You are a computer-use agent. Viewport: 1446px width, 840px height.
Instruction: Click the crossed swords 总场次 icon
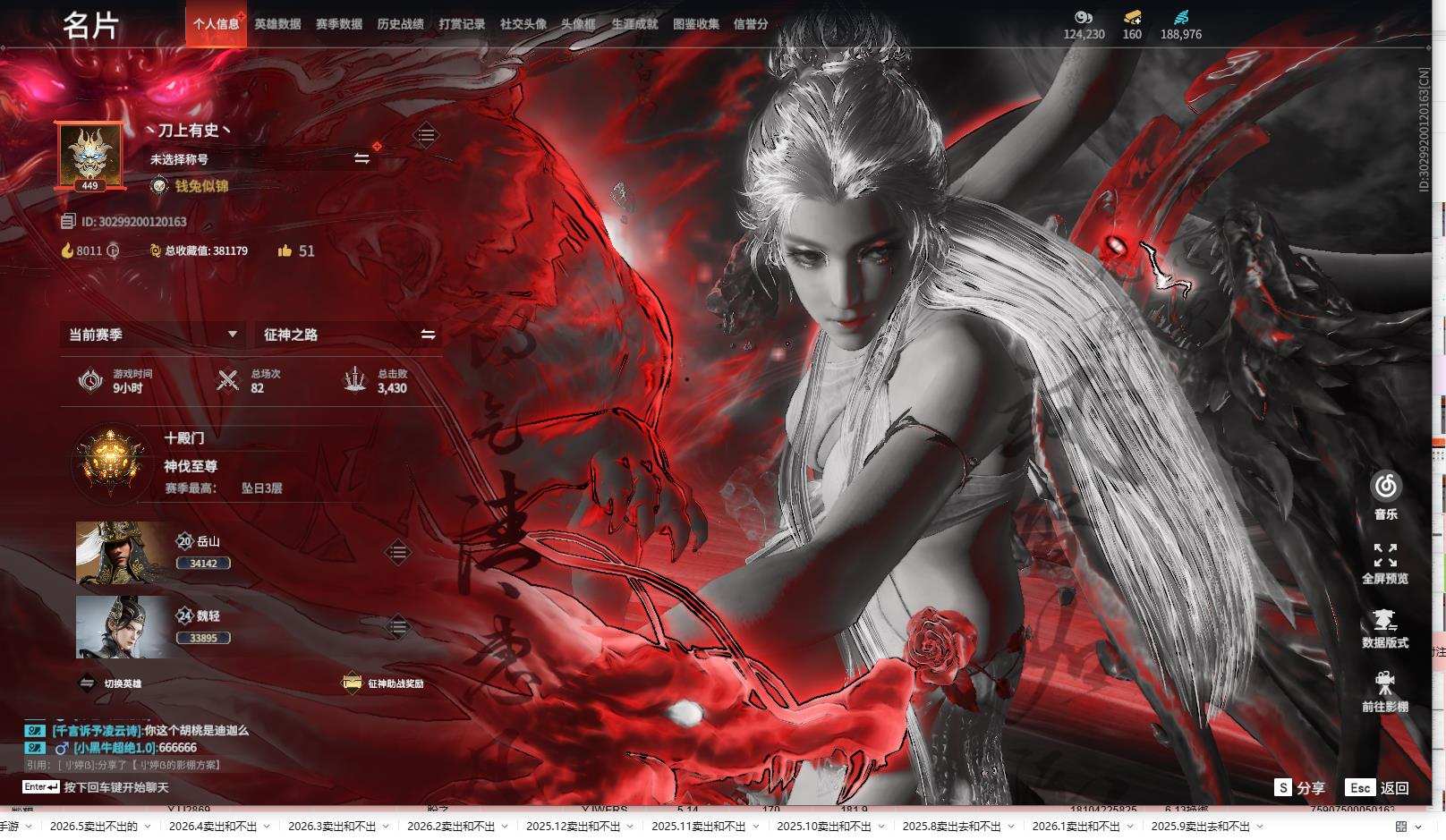click(x=228, y=380)
